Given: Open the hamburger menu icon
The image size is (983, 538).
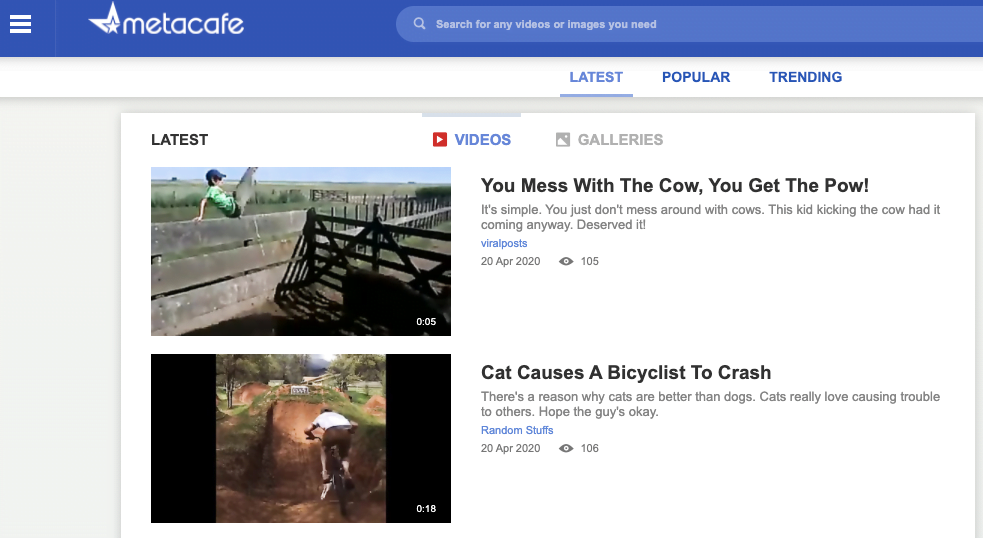Looking at the screenshot, I should coord(20,24).
